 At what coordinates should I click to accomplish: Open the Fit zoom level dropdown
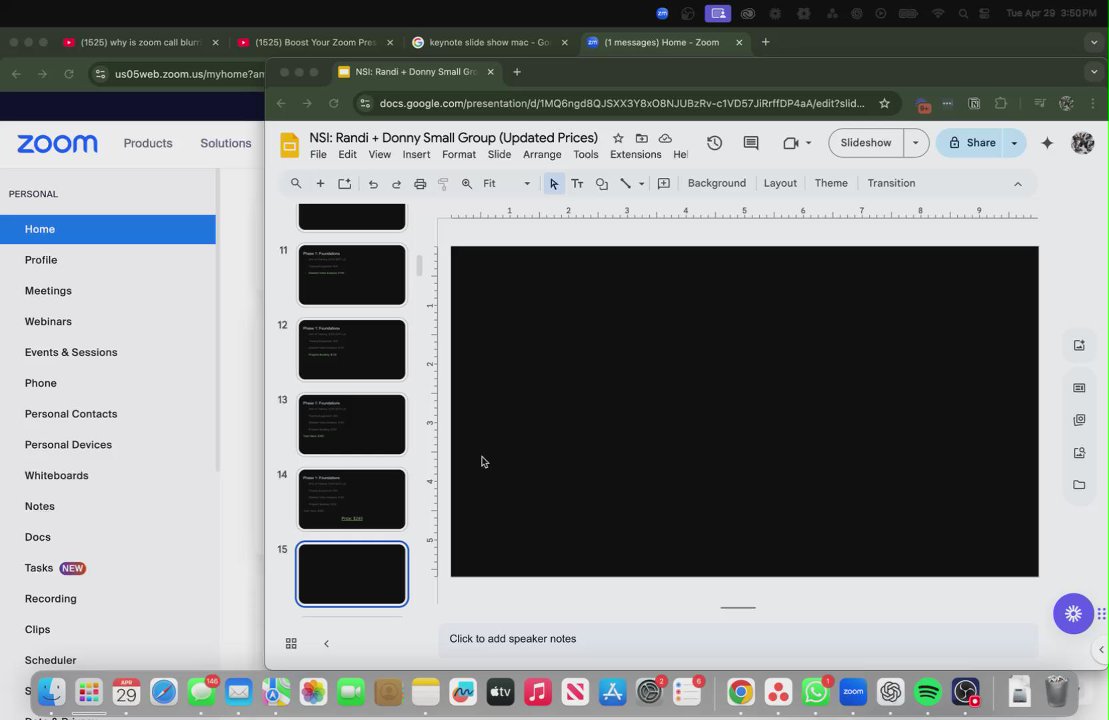(x=506, y=184)
